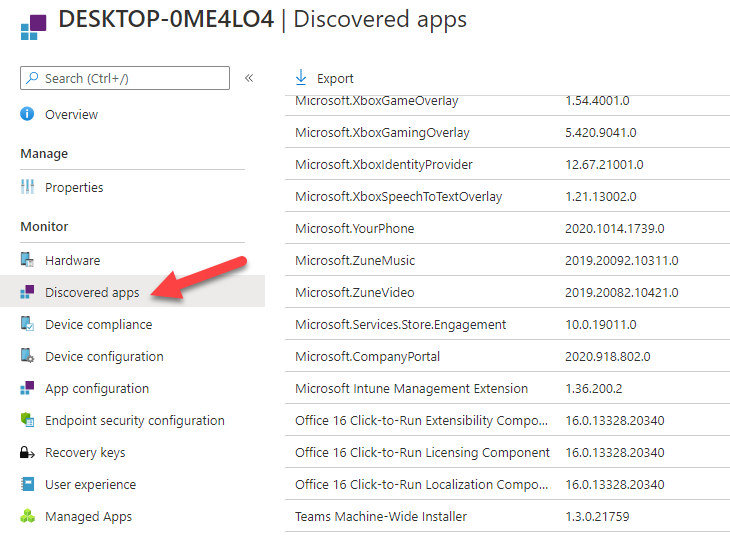Click the Export download arrow icon
Image resolution: width=730 pixels, height=546 pixels.
(x=301, y=77)
